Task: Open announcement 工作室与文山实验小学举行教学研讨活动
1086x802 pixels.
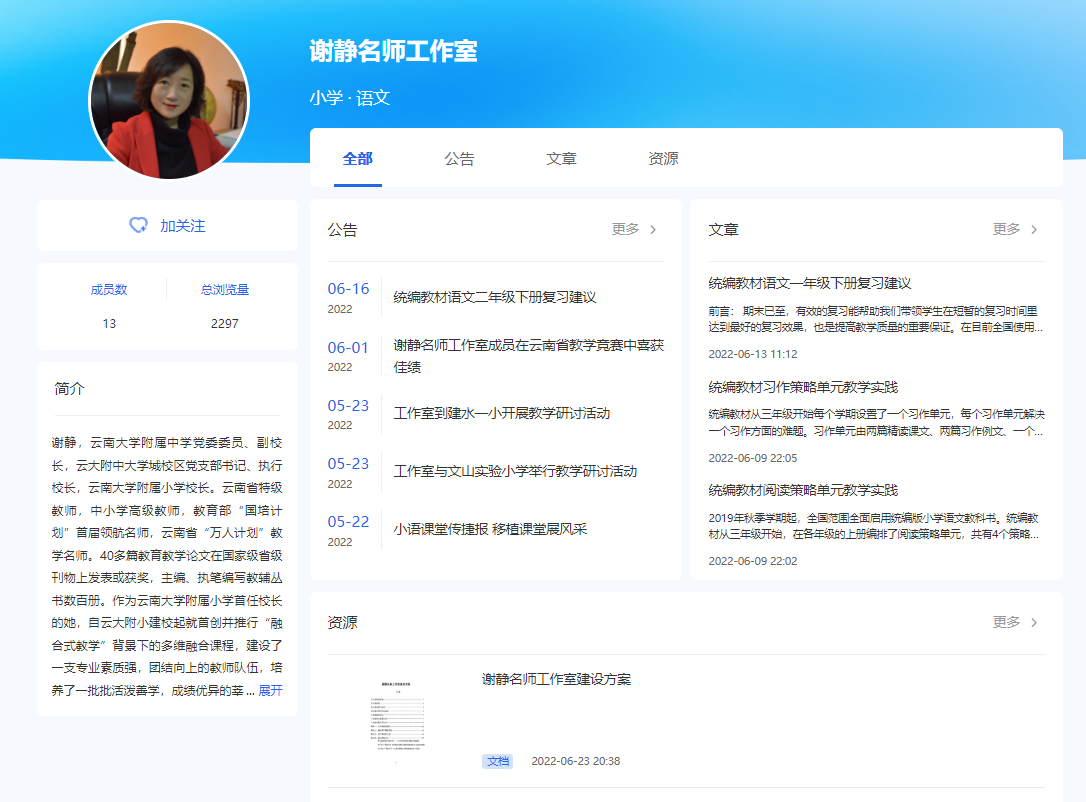Action: click(515, 471)
